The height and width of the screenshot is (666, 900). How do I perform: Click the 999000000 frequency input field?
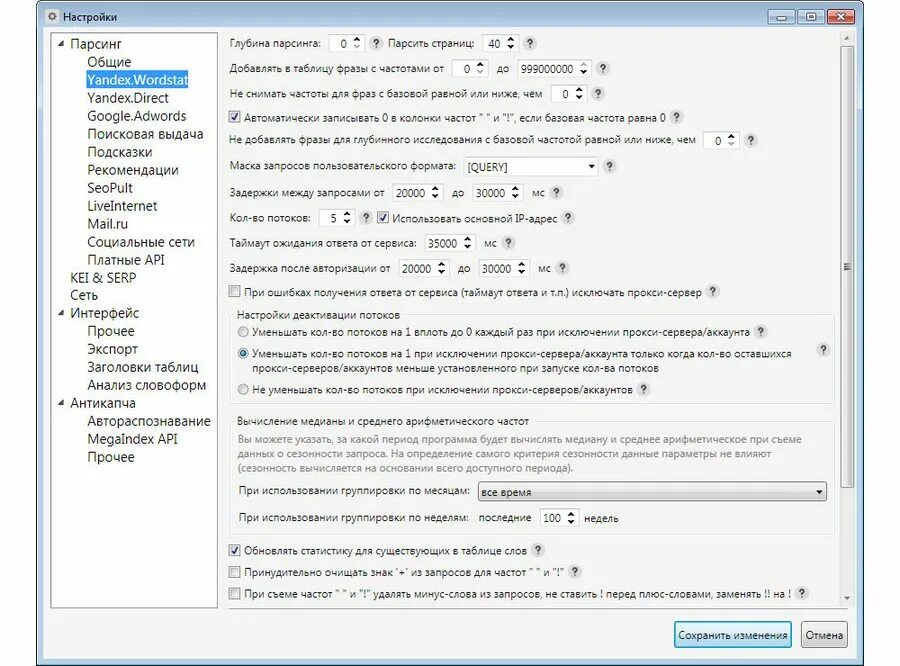[x=553, y=68]
